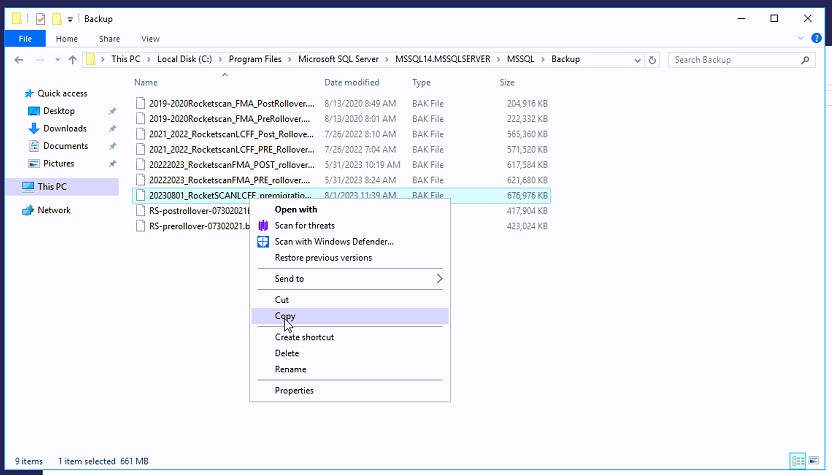Open the Customize Quick Access Toolbar dropdown

coord(70,20)
